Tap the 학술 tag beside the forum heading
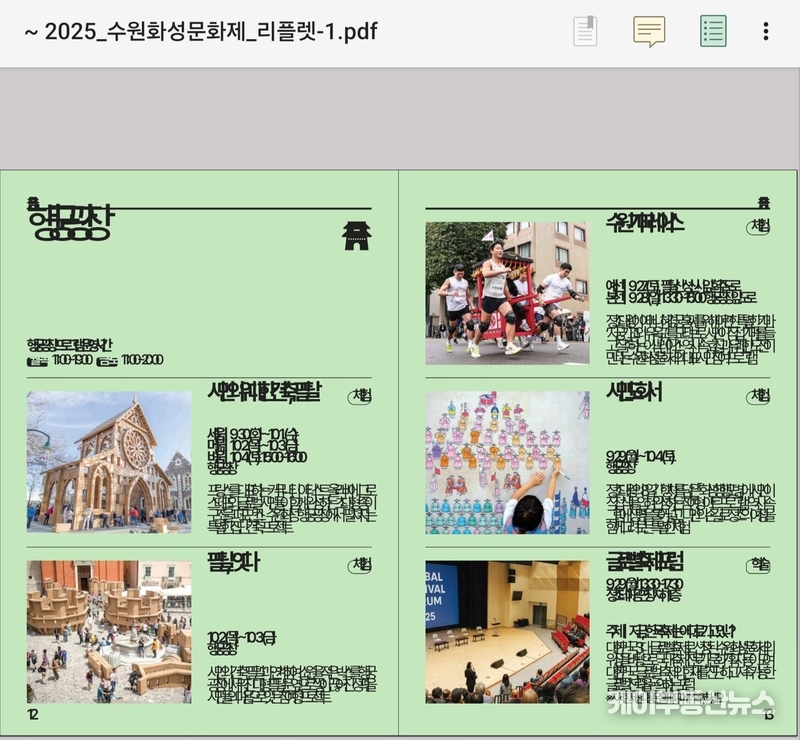The image size is (800, 740). coord(758,565)
